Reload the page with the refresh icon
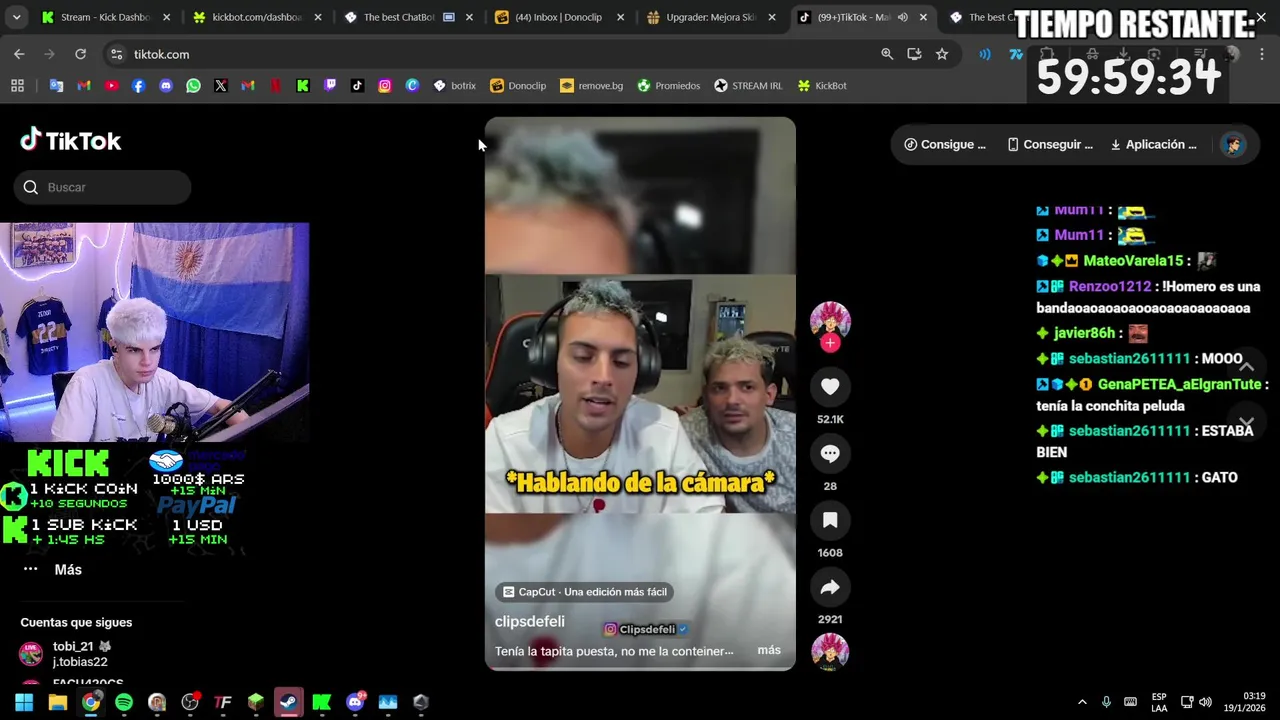The image size is (1280, 720). click(x=80, y=54)
